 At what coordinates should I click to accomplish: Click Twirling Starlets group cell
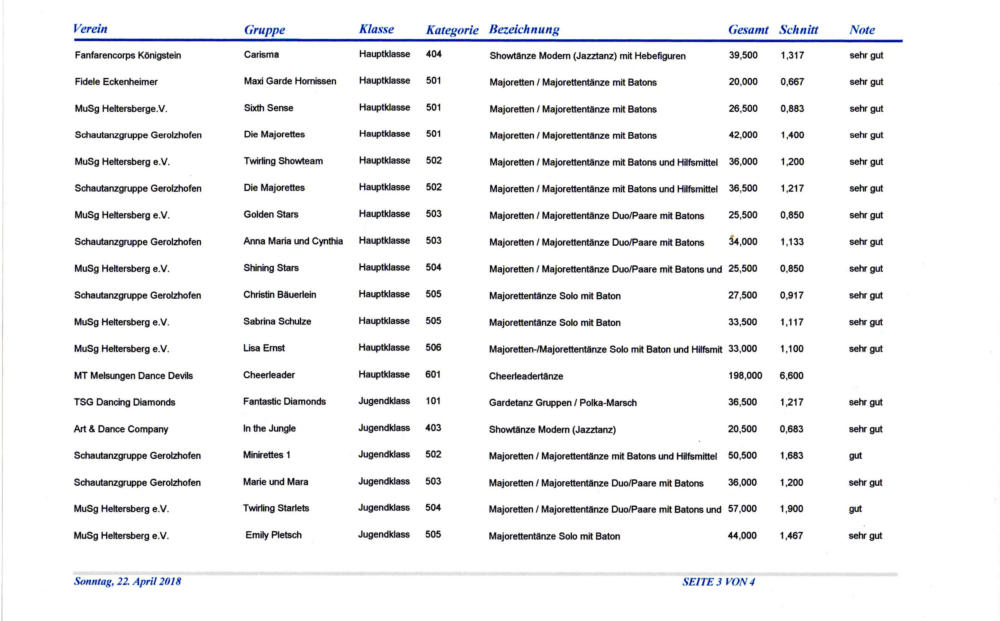pyautogui.click(x=276, y=508)
